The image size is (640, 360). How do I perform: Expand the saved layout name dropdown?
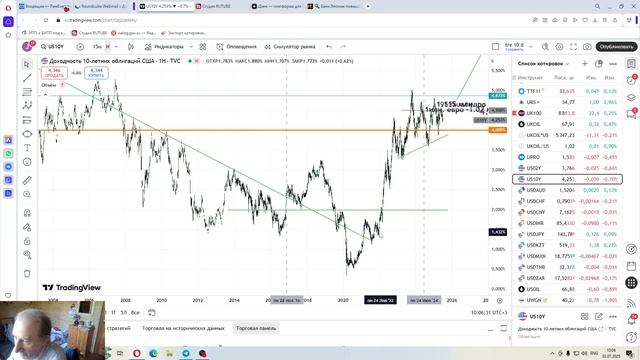click(x=531, y=47)
